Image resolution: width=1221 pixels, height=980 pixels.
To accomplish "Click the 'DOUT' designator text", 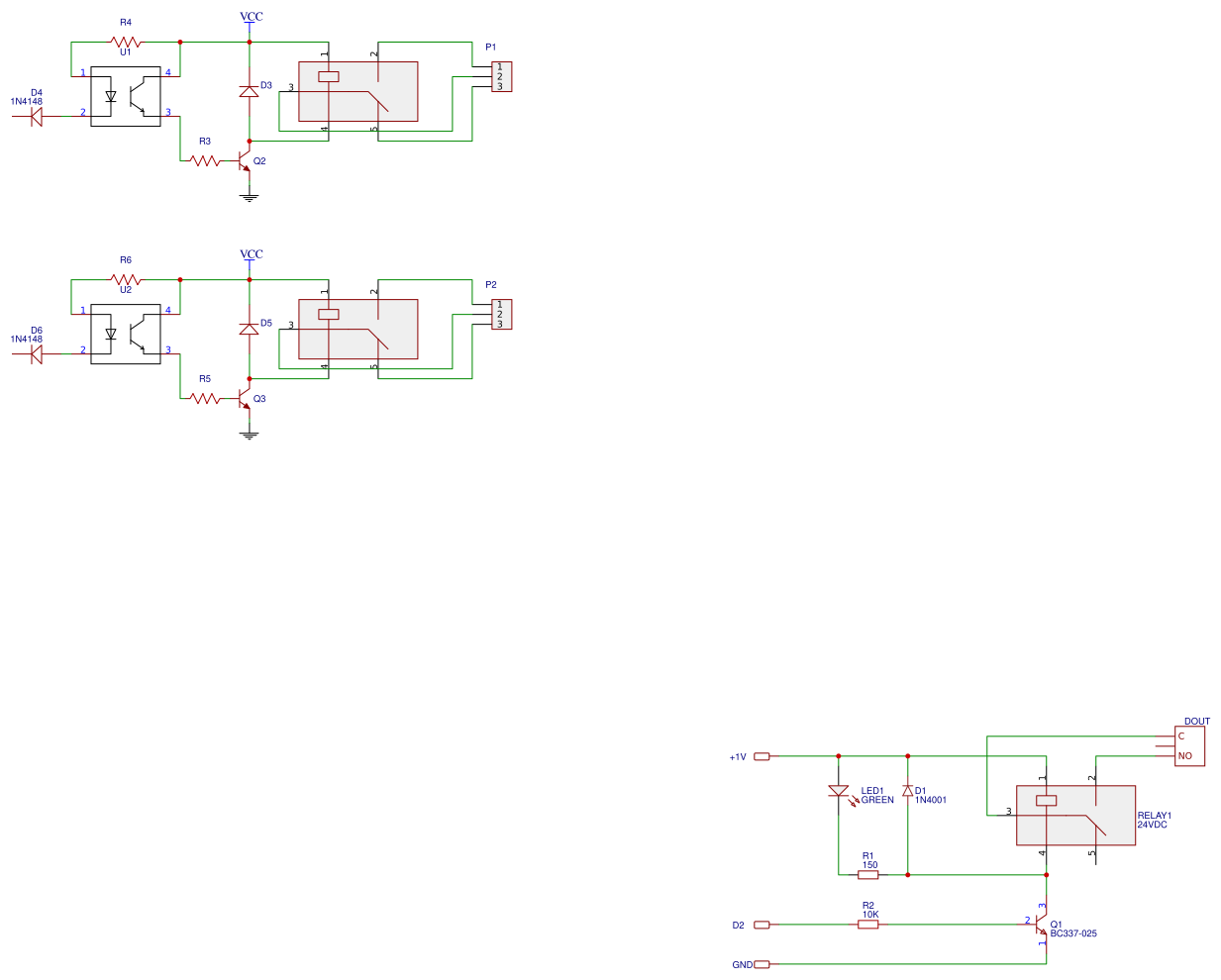I will [1197, 722].
